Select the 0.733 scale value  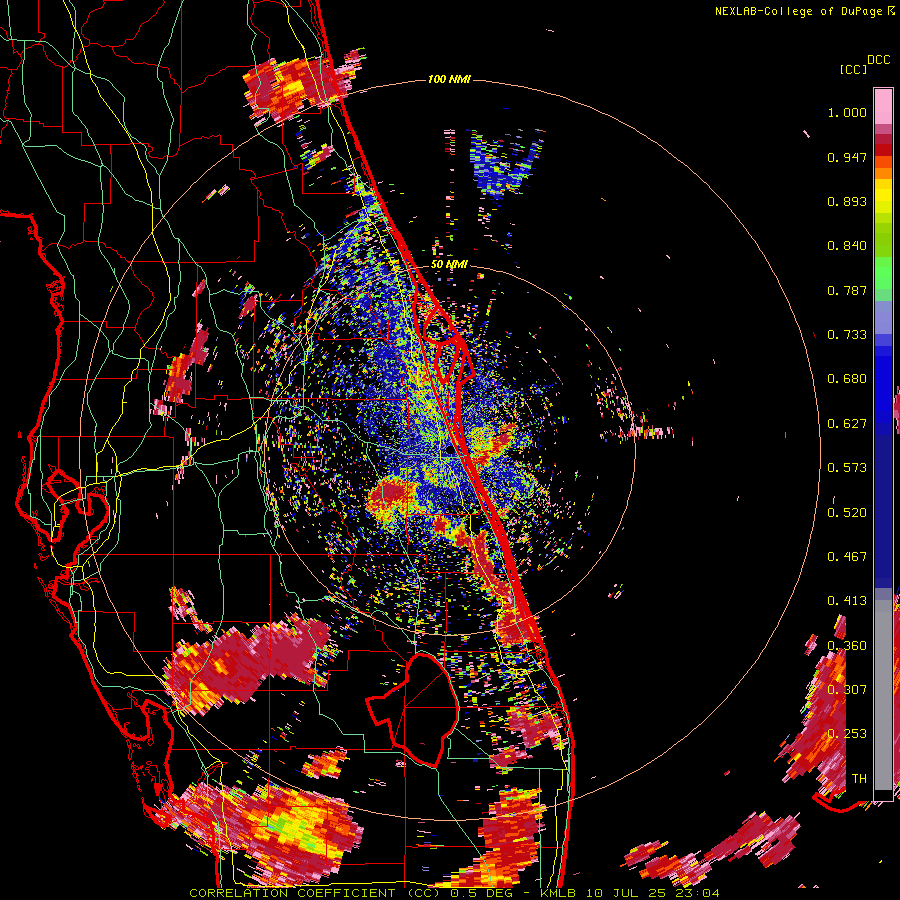pos(847,335)
